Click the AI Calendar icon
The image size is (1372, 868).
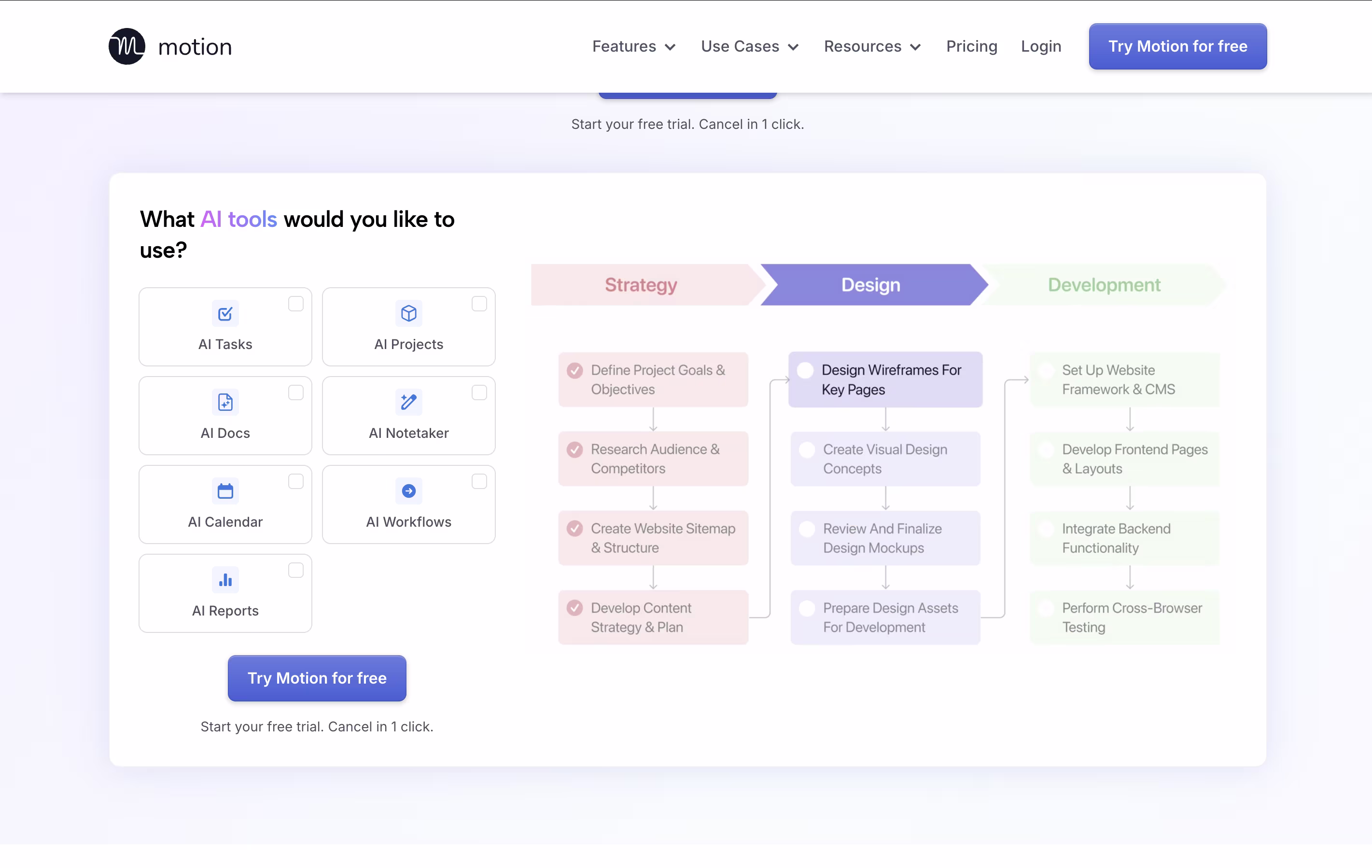tap(225, 490)
